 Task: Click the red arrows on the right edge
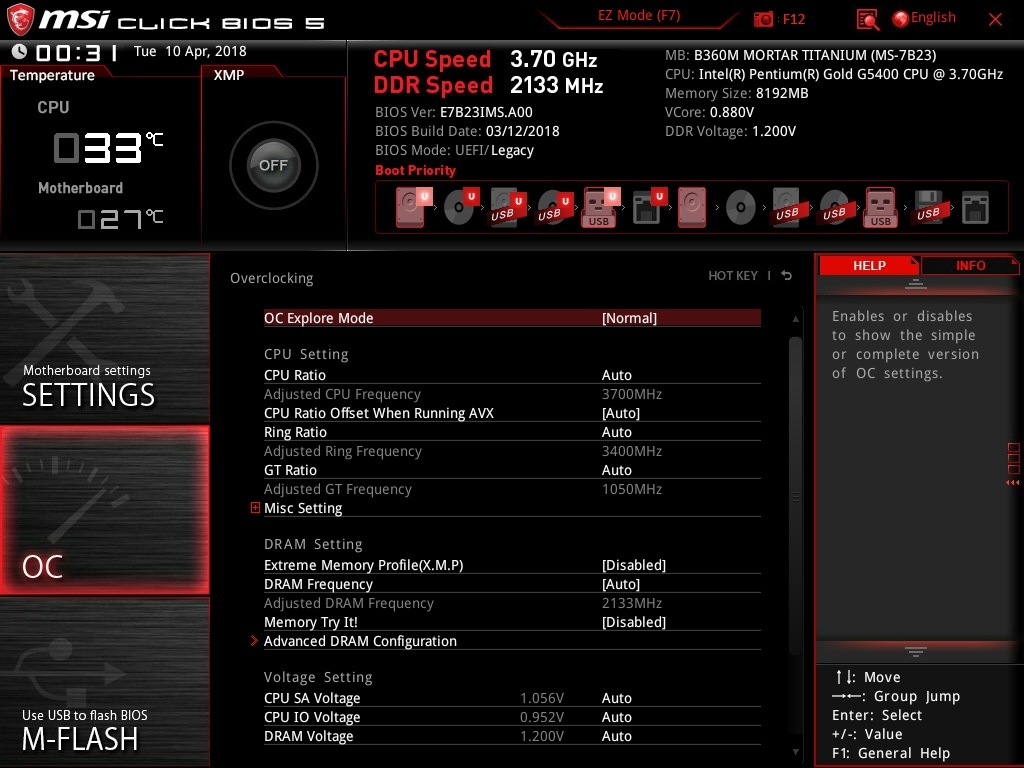tap(1013, 483)
